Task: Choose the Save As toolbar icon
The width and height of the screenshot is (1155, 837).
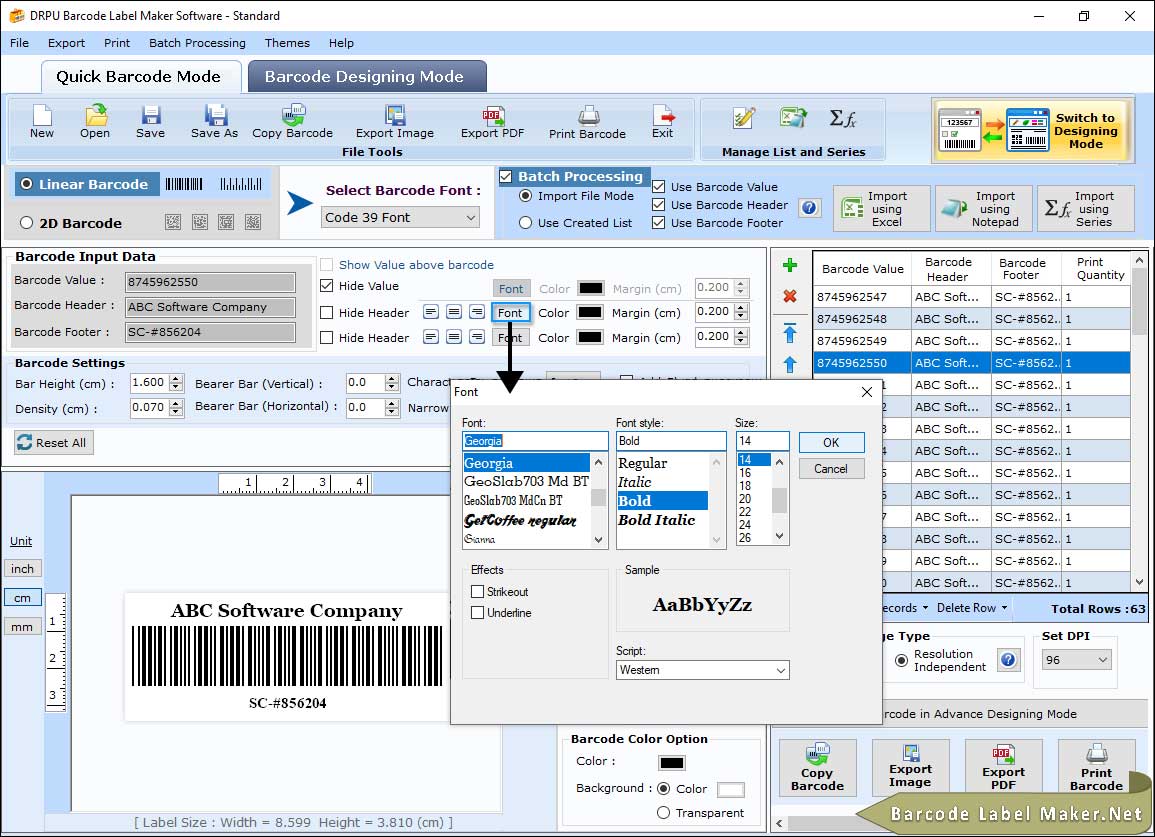Action: (x=214, y=122)
